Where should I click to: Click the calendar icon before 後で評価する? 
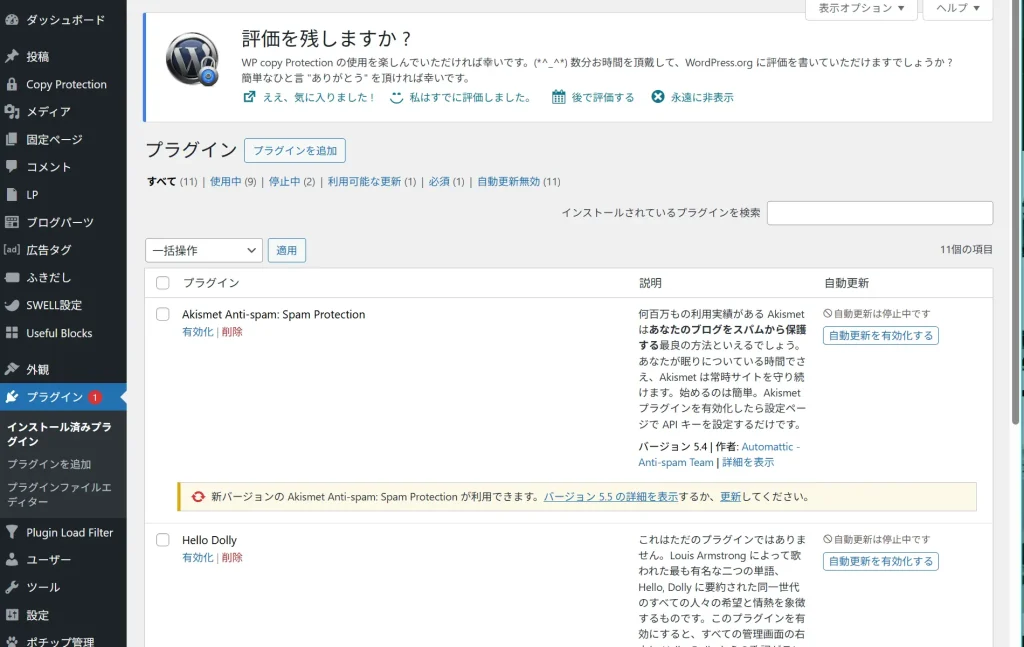point(558,97)
